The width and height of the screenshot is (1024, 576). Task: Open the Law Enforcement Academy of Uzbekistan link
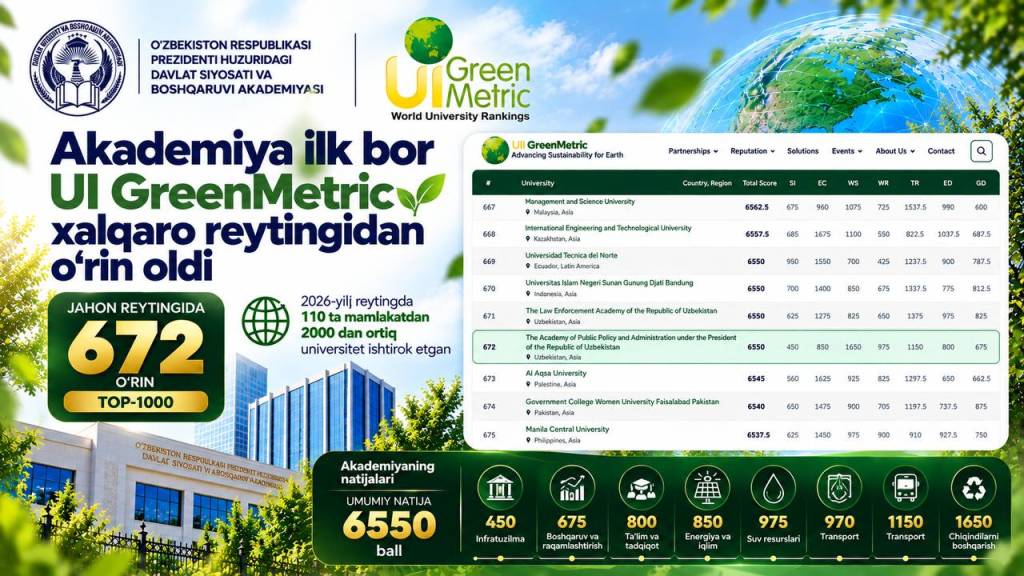coord(621,311)
